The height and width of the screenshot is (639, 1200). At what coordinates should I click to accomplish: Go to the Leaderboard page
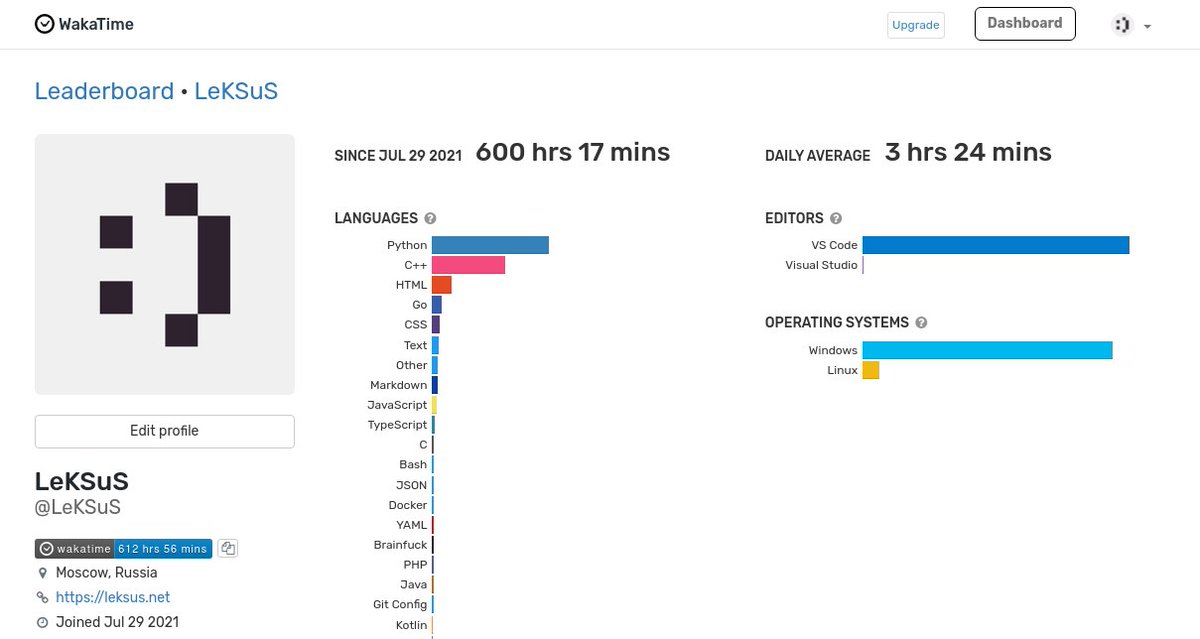click(x=104, y=91)
